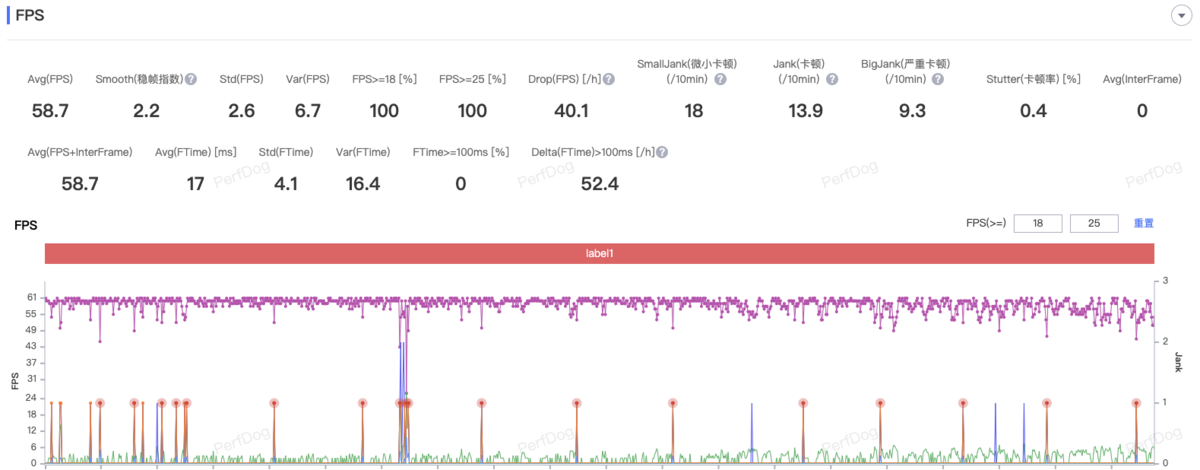Click the BigJank(严重卡顿) metric label
Viewport: 1200px width, 470px height.
click(905, 64)
